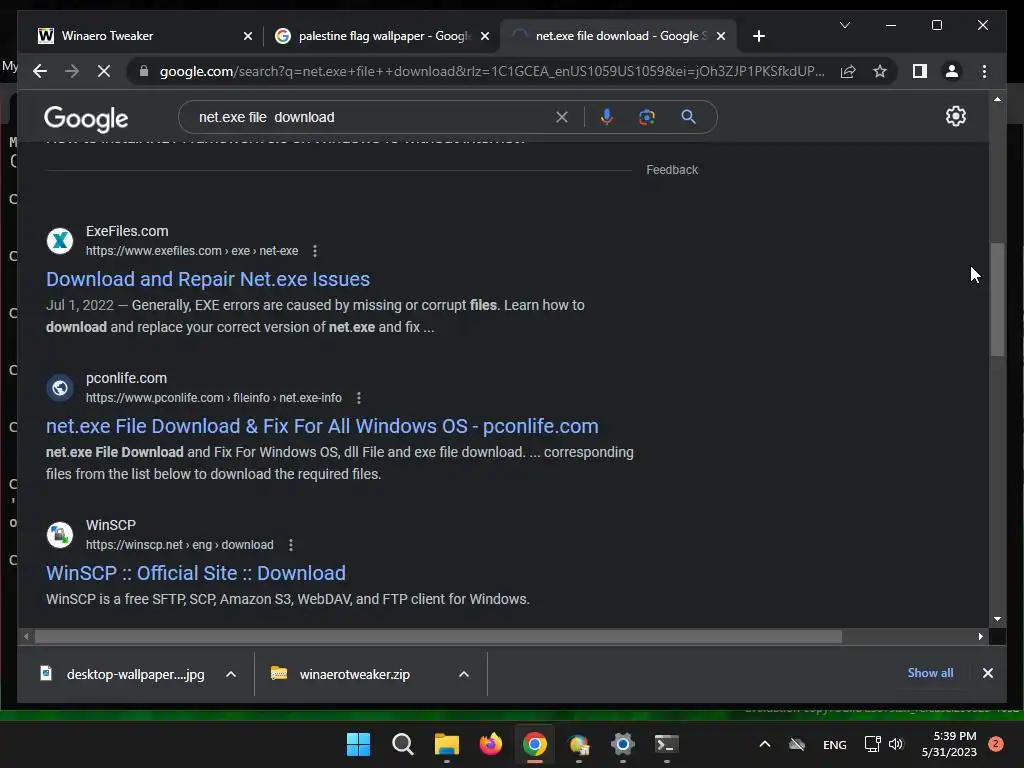Open options for the ExeFiles.com result
The image size is (1024, 768).
pos(315,251)
